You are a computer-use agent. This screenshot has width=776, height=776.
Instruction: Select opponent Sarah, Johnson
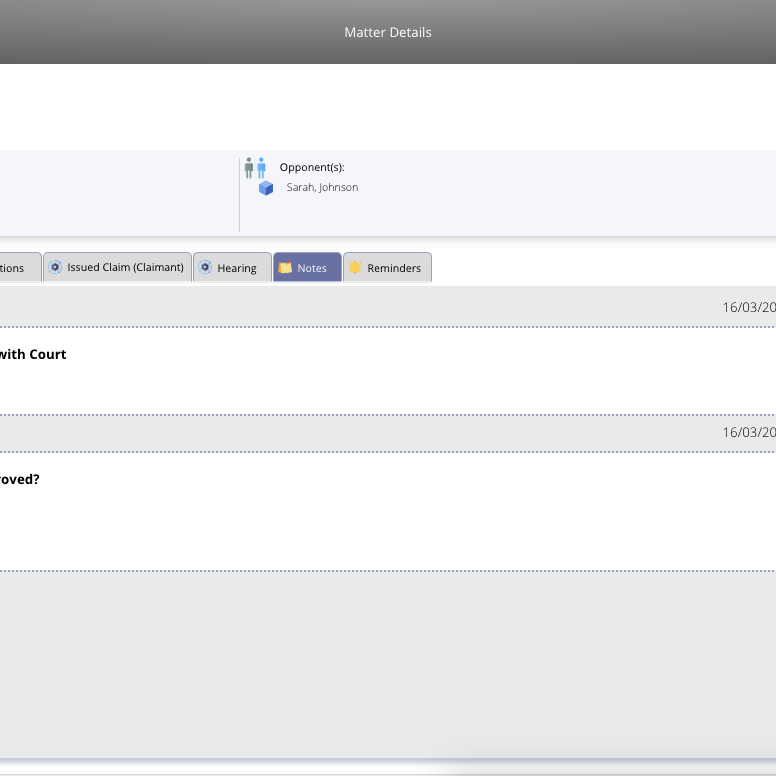tap(322, 187)
